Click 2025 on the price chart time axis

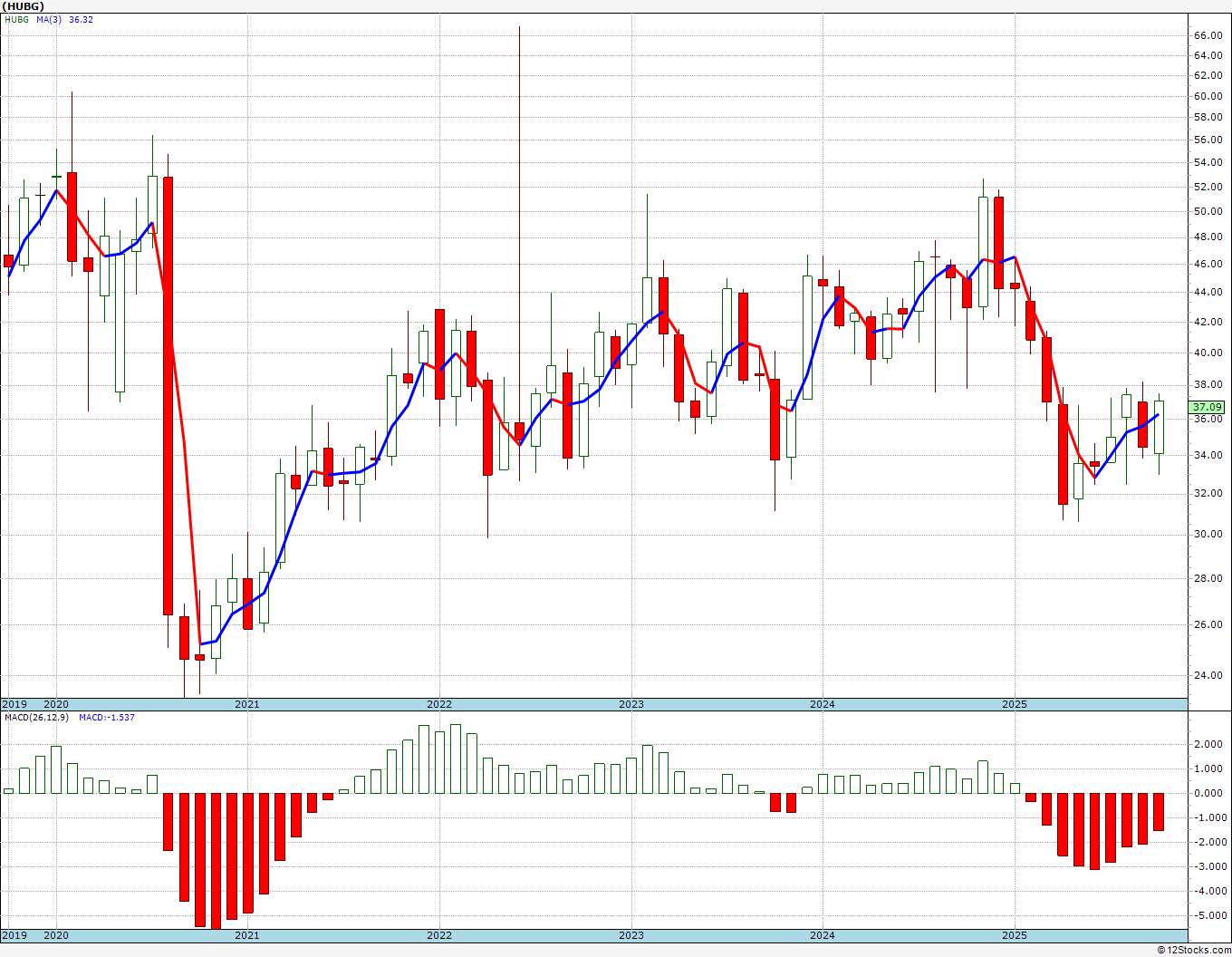coord(1015,704)
